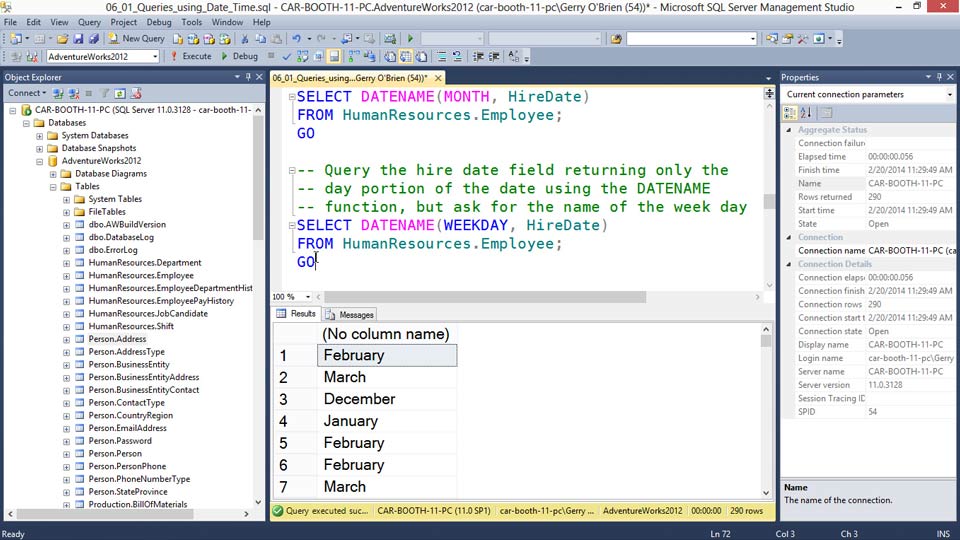
Task: Click the Increase Indent icon
Action: [x=494, y=56]
